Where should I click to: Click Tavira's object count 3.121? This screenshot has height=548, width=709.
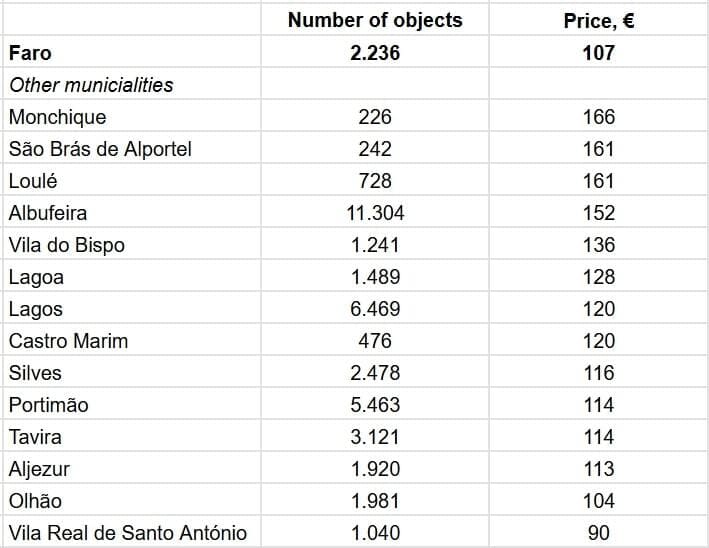(375, 437)
